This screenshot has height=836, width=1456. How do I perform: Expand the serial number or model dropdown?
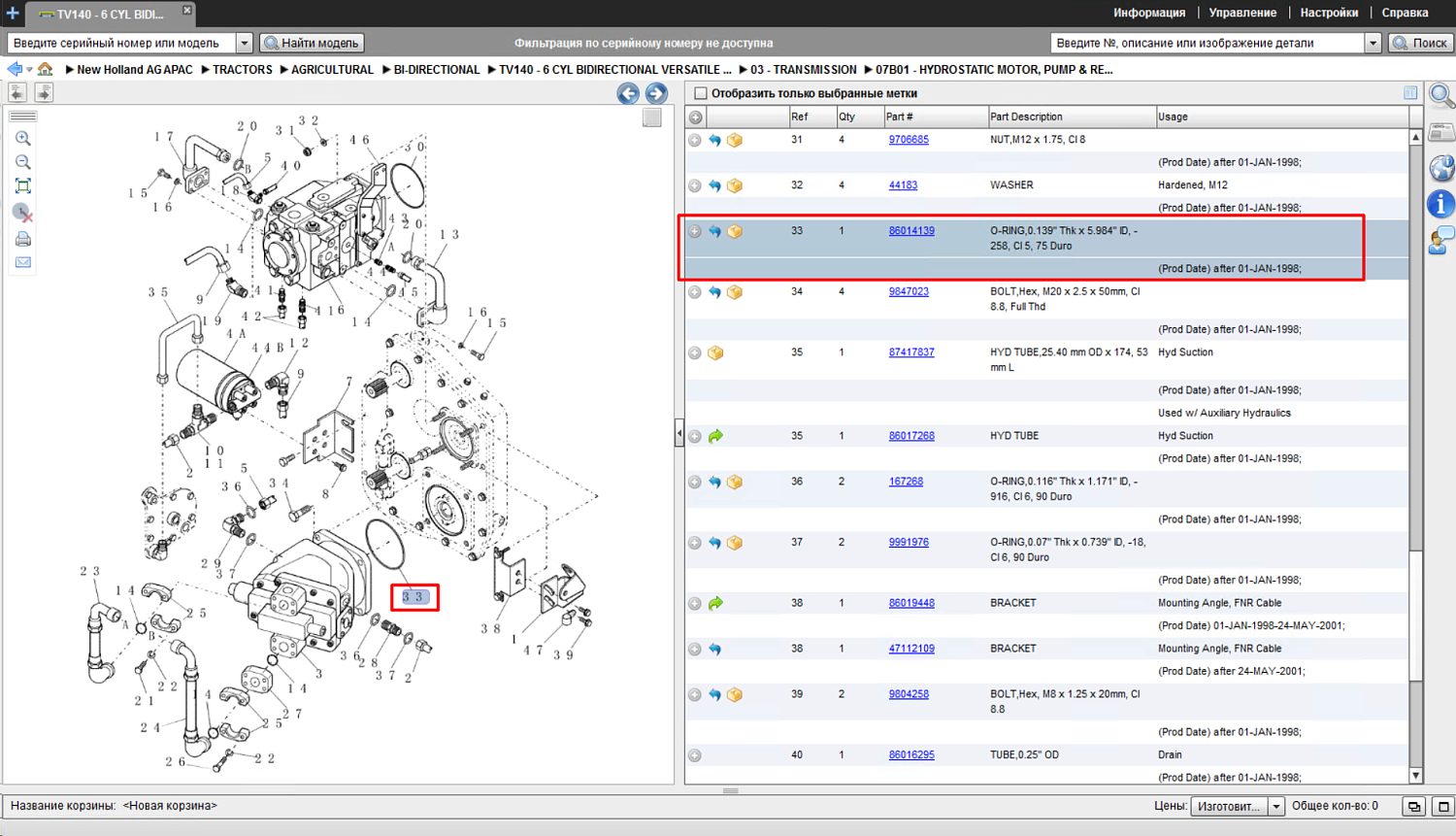[x=245, y=43]
